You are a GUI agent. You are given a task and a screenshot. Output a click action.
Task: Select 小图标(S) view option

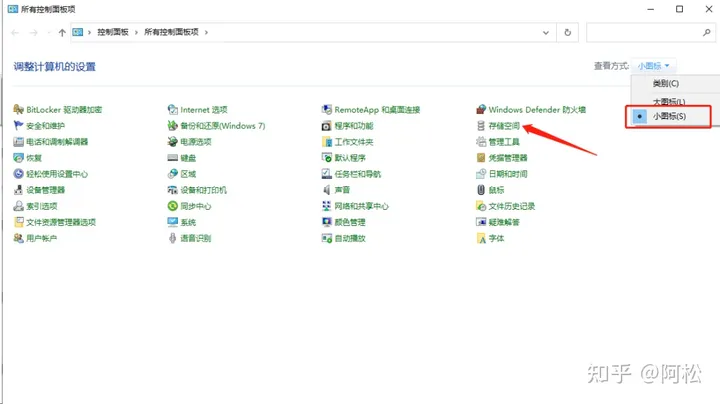point(668,116)
